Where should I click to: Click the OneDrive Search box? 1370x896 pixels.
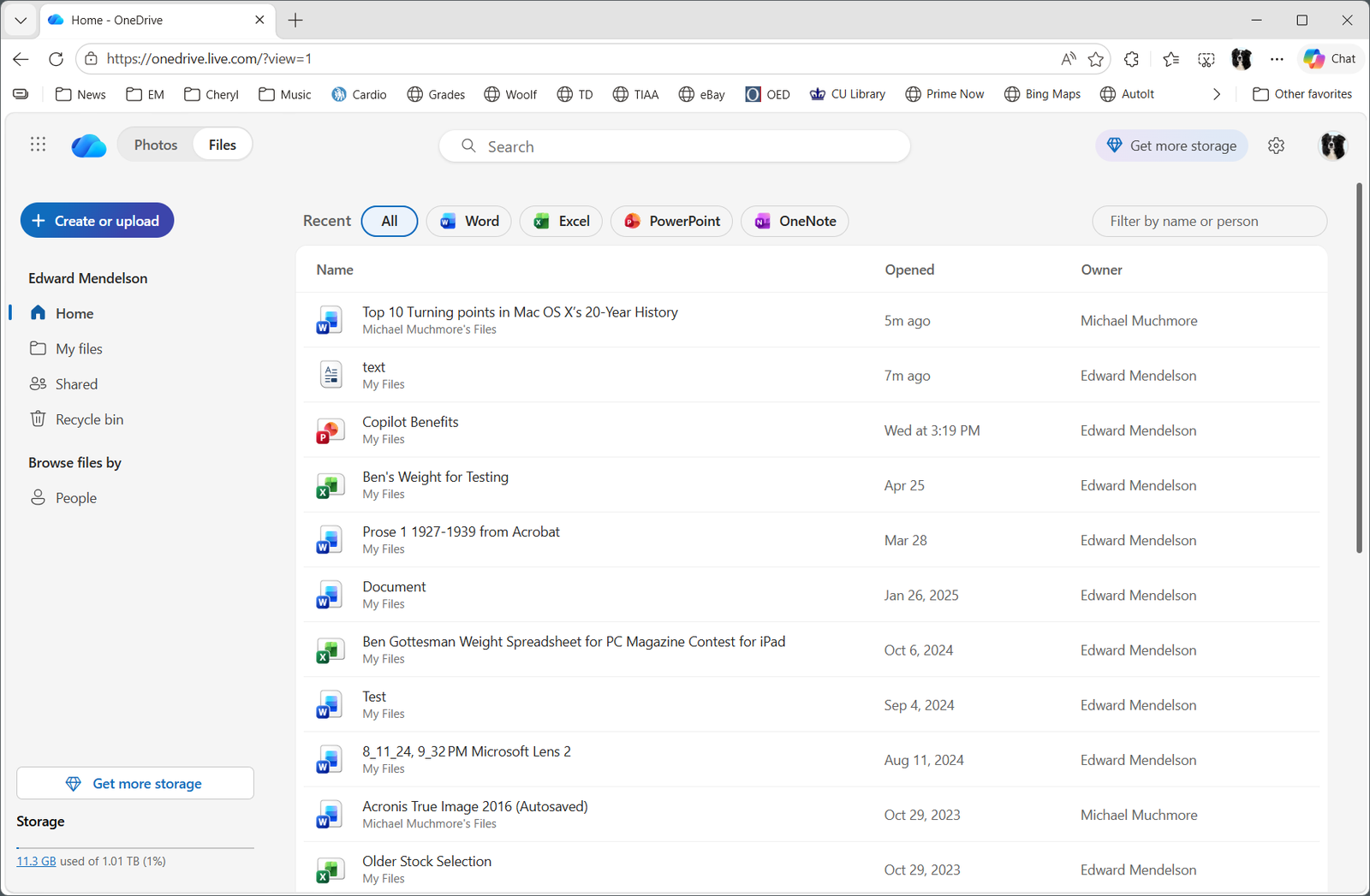pos(675,146)
